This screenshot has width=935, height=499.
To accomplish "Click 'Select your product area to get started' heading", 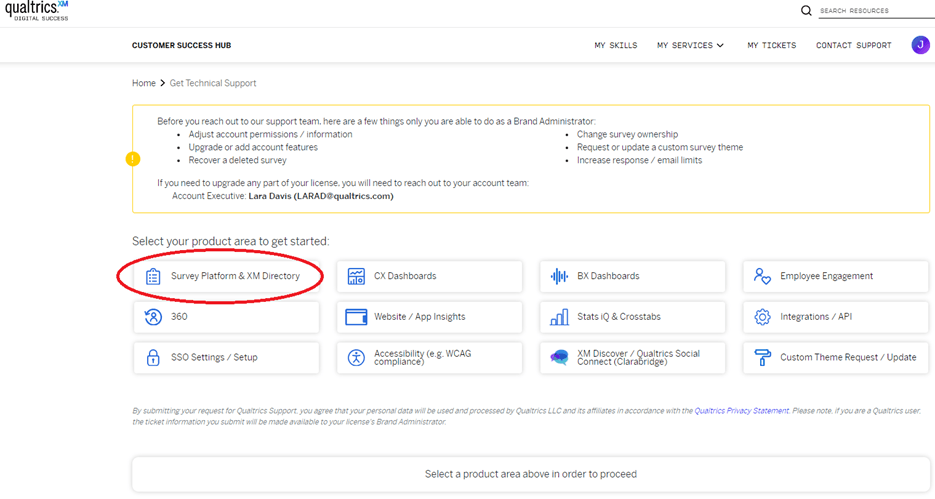I will (230, 241).
